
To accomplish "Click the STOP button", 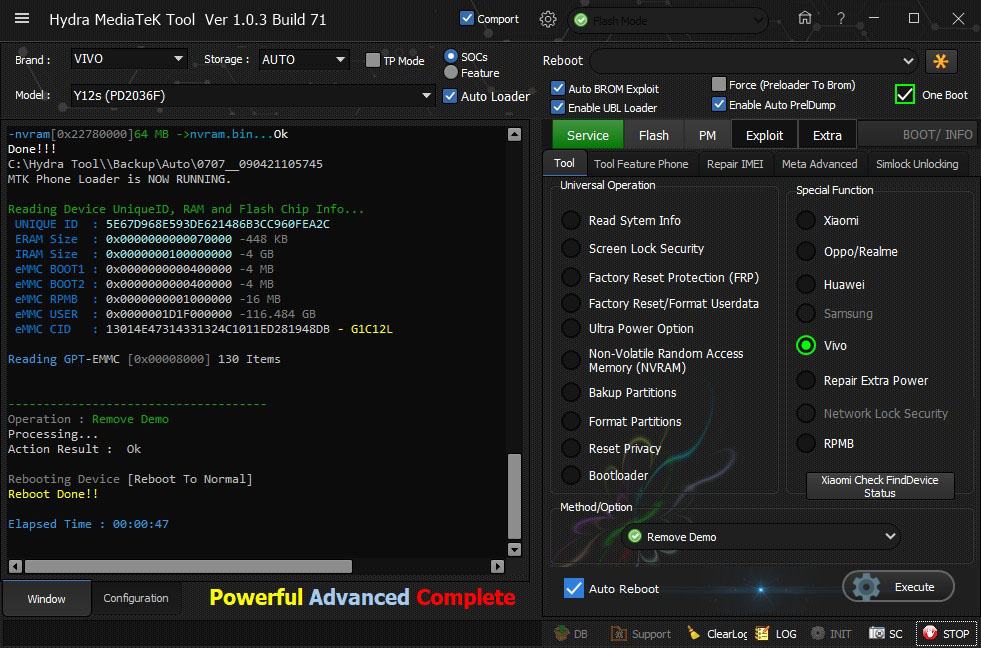I will click(946, 634).
